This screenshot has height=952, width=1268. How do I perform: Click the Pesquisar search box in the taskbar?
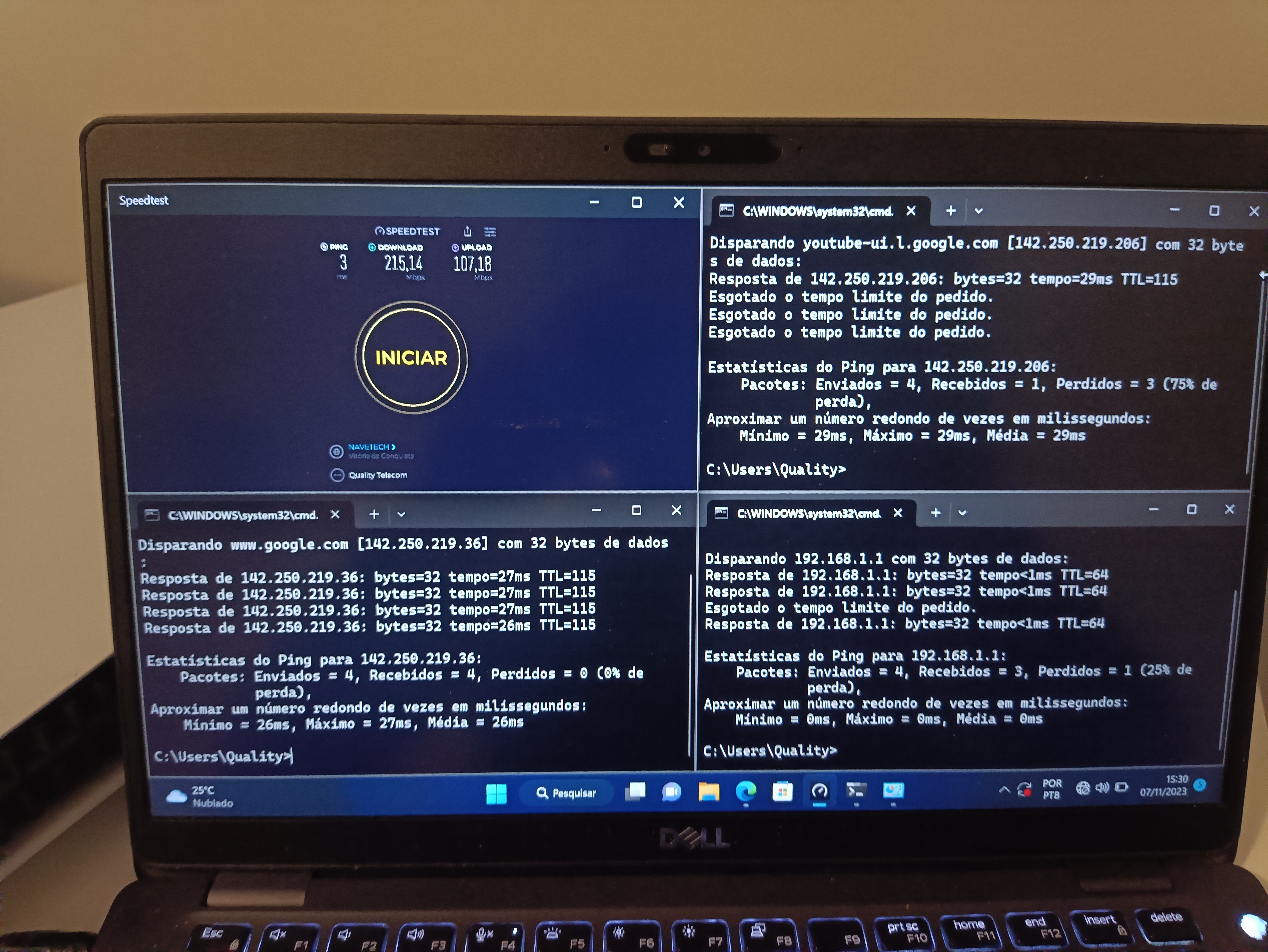566,793
